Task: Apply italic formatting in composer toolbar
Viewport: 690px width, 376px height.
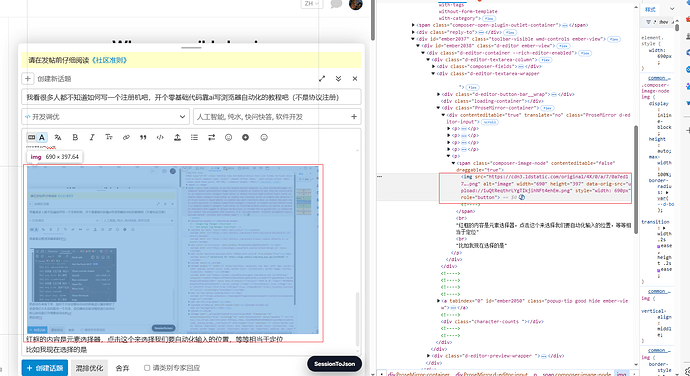Action: (92, 137)
